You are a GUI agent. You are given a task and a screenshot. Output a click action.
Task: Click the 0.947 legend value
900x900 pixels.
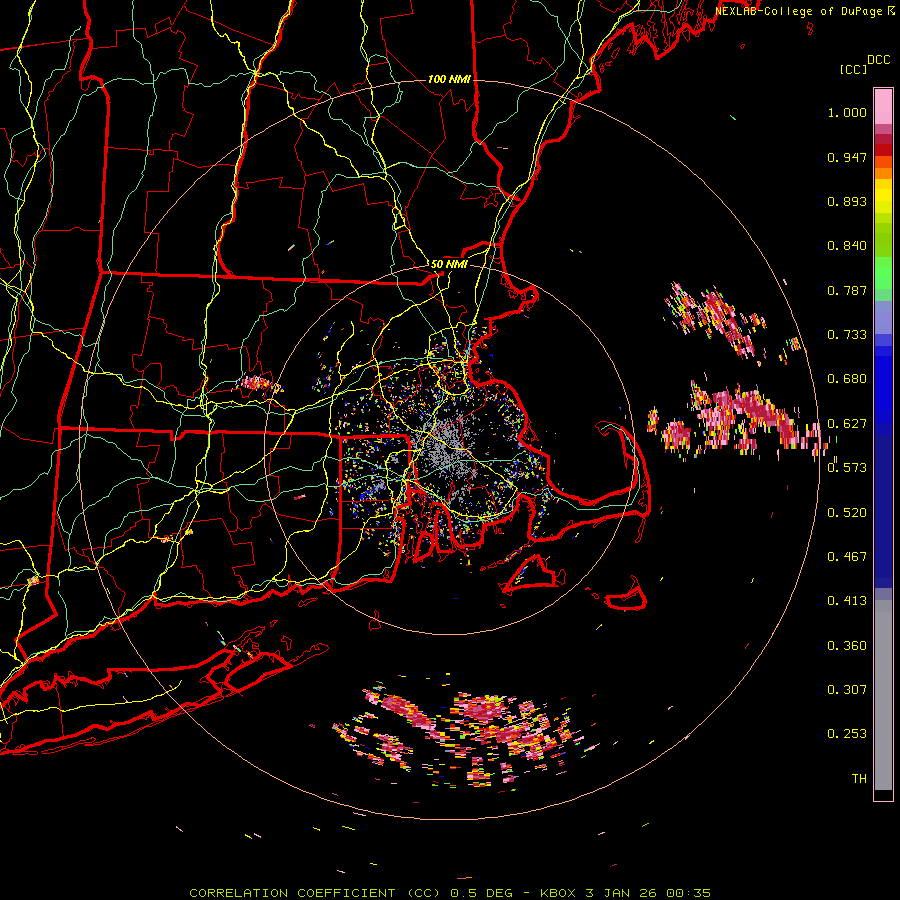click(x=847, y=157)
